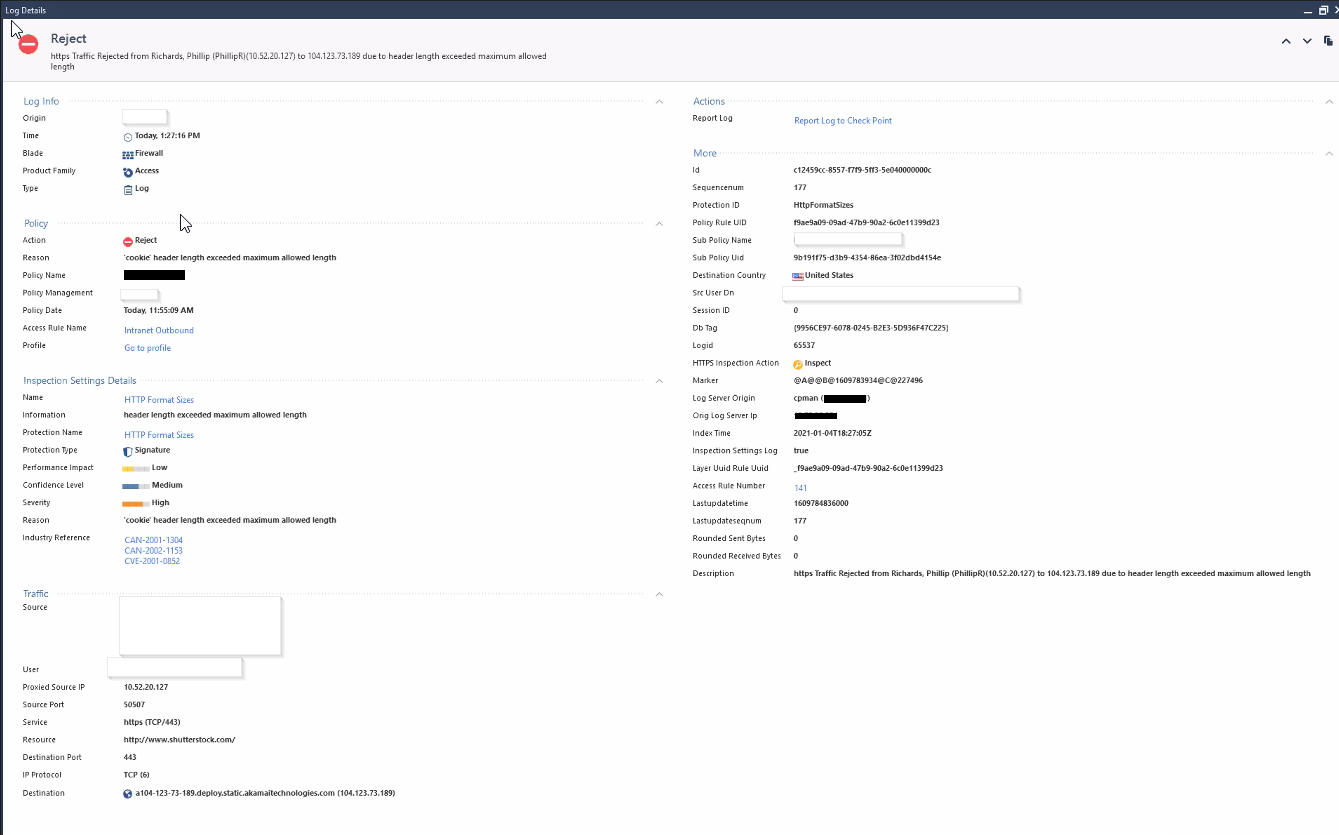This screenshot has width=1339, height=835.
Task: Open access rule number 141 link
Action: 800,488
